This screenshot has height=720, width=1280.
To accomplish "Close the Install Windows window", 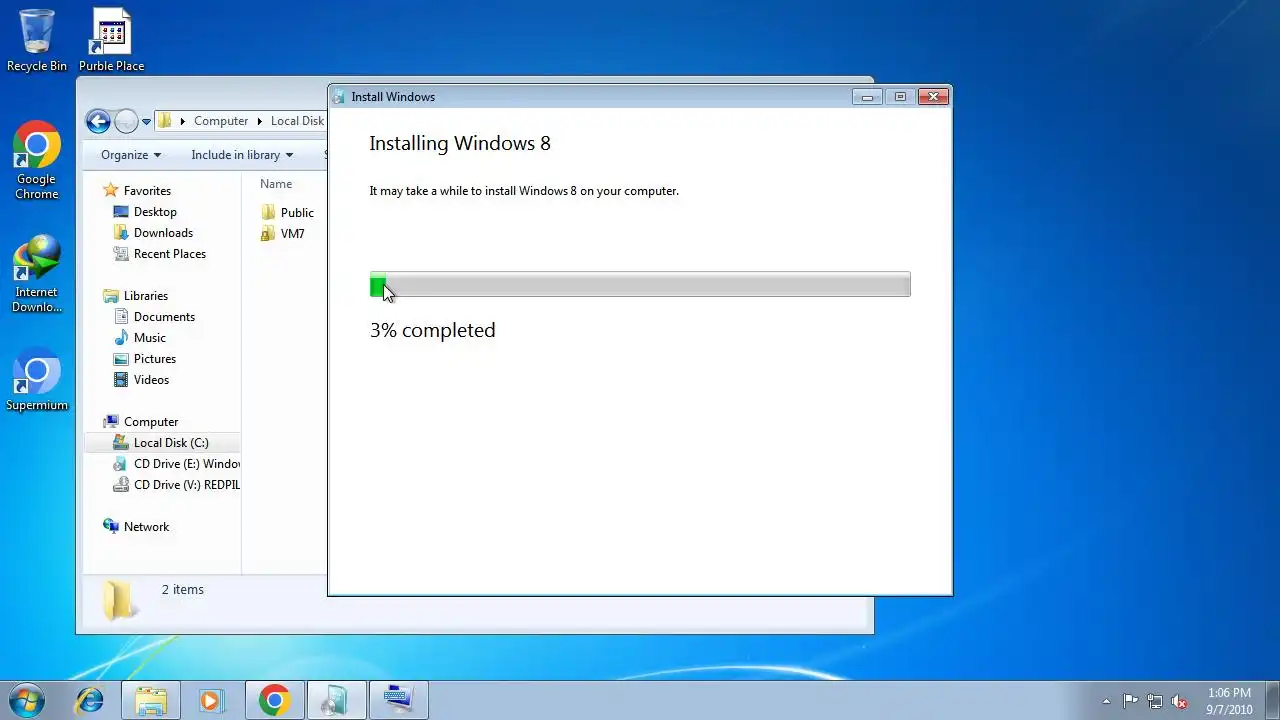I will [x=933, y=97].
